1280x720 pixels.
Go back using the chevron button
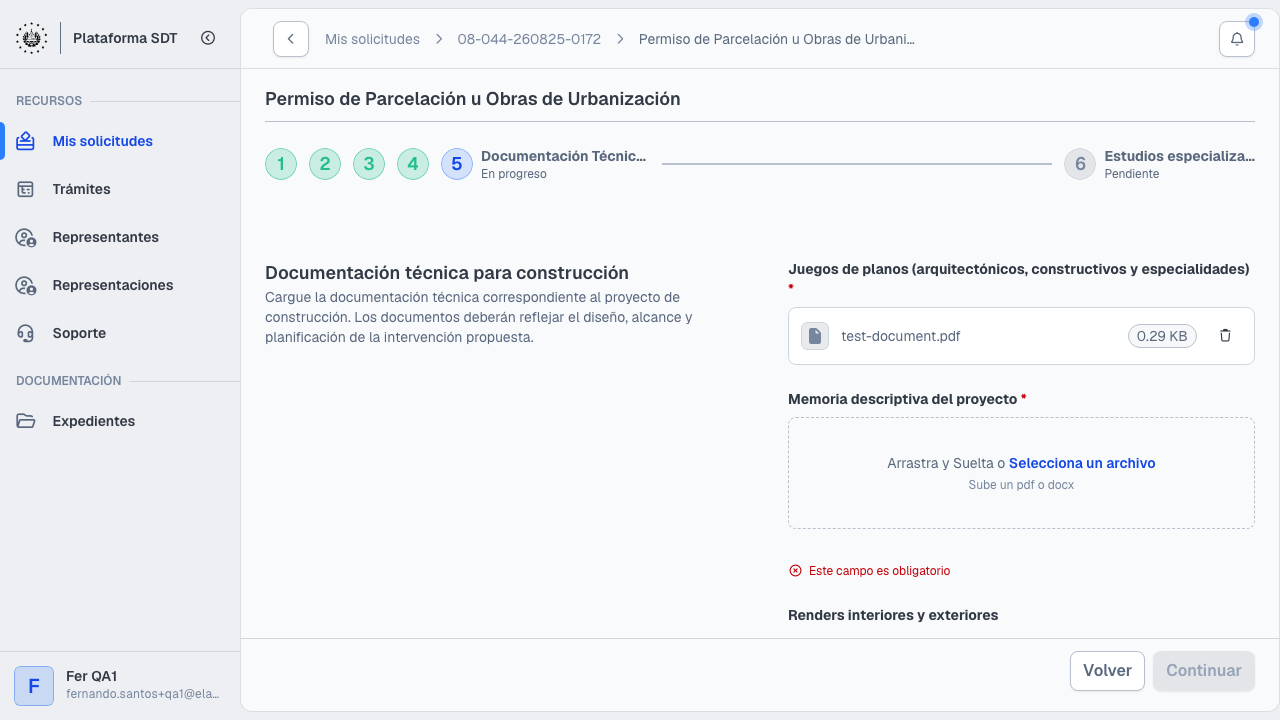tap(290, 39)
